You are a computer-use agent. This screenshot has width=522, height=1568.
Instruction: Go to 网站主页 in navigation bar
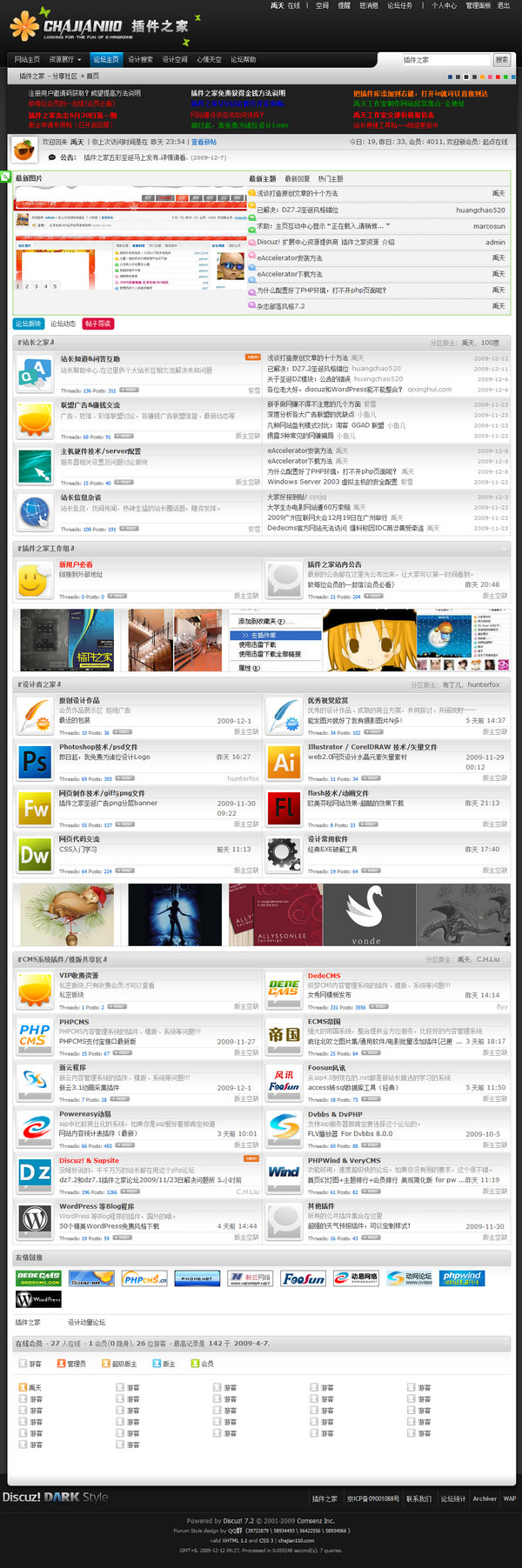(27, 59)
